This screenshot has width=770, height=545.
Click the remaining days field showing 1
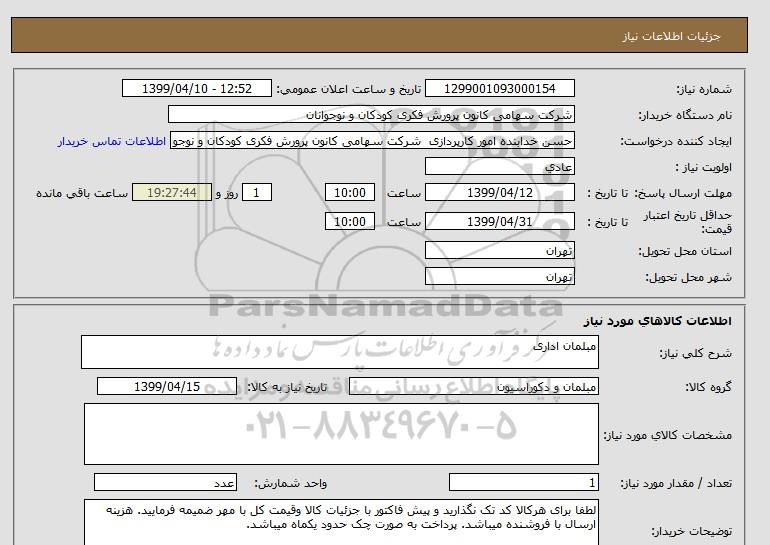[x=257, y=192]
